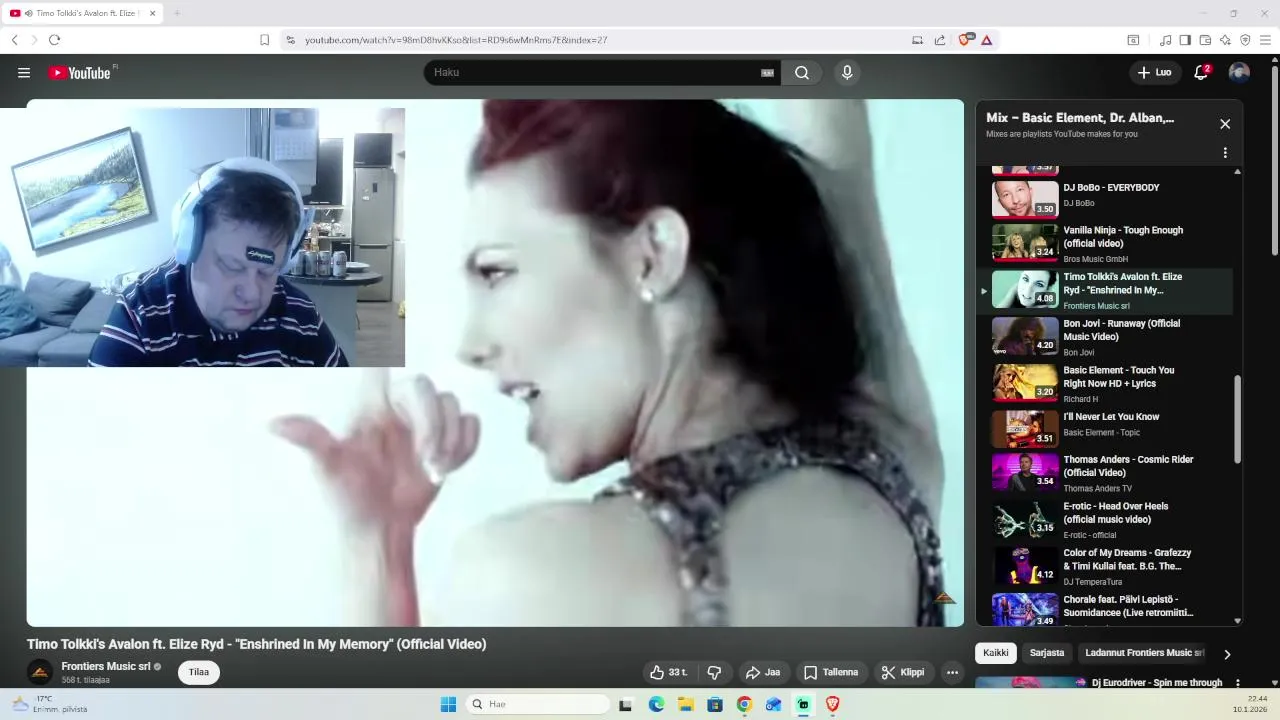The width and height of the screenshot is (1280, 720).
Task: Click the main video player area
Action: click(x=495, y=363)
